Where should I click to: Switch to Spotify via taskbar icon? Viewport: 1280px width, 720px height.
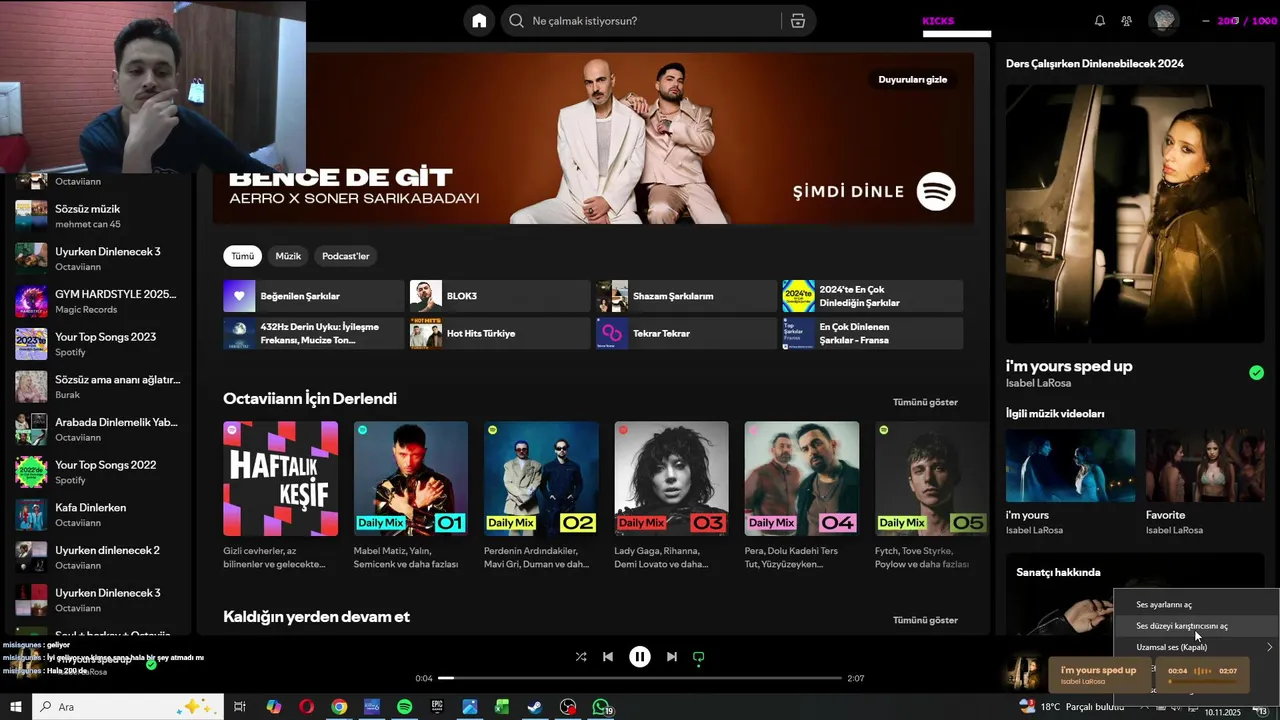click(404, 707)
